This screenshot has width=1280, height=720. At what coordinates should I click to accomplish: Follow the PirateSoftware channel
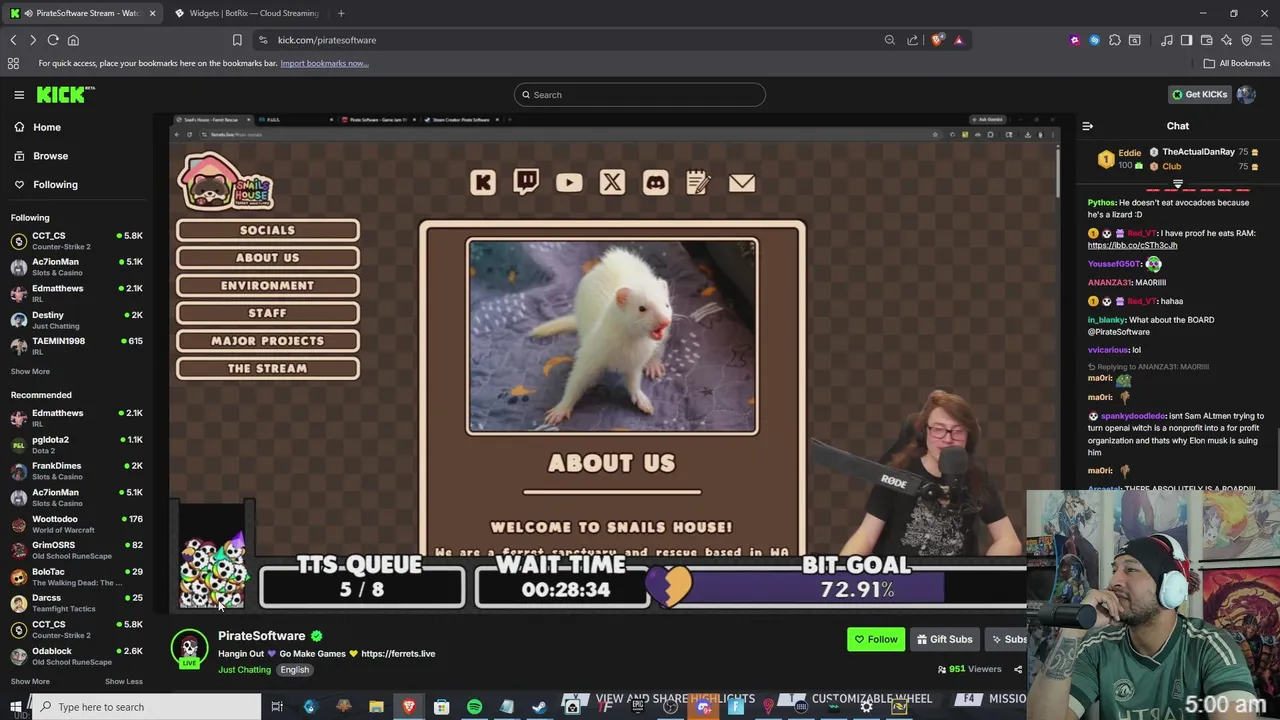876,639
